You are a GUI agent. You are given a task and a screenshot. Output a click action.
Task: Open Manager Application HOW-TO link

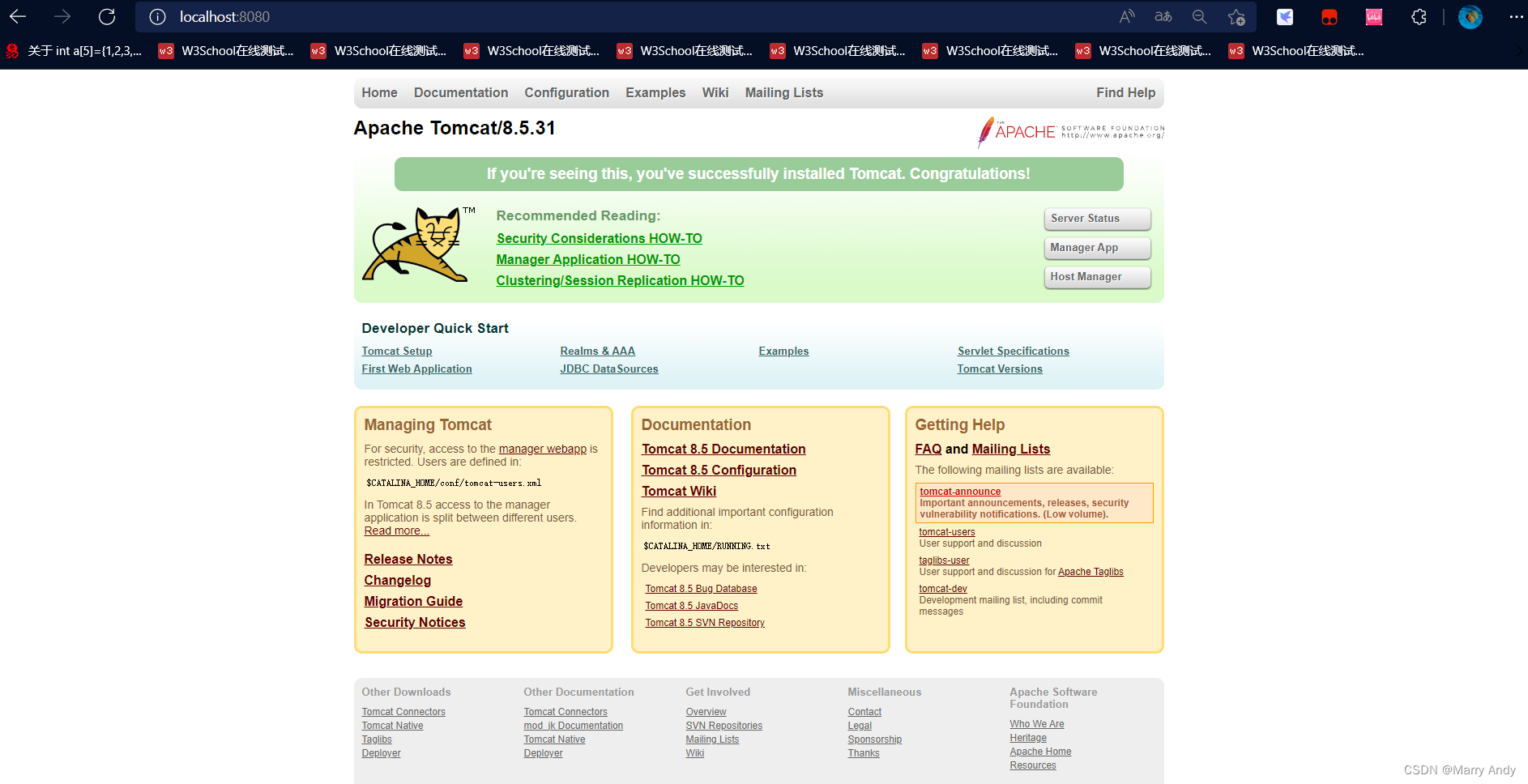point(588,260)
